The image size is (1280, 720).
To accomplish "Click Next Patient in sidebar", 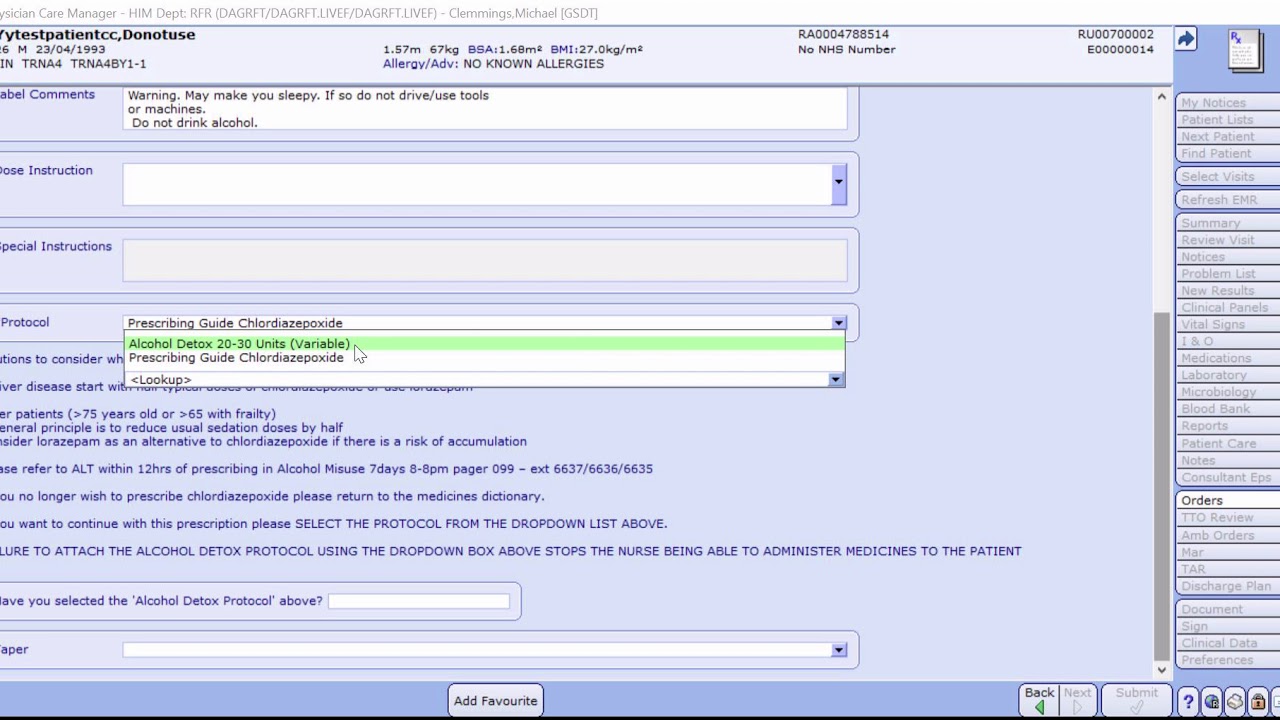I will click(1228, 136).
